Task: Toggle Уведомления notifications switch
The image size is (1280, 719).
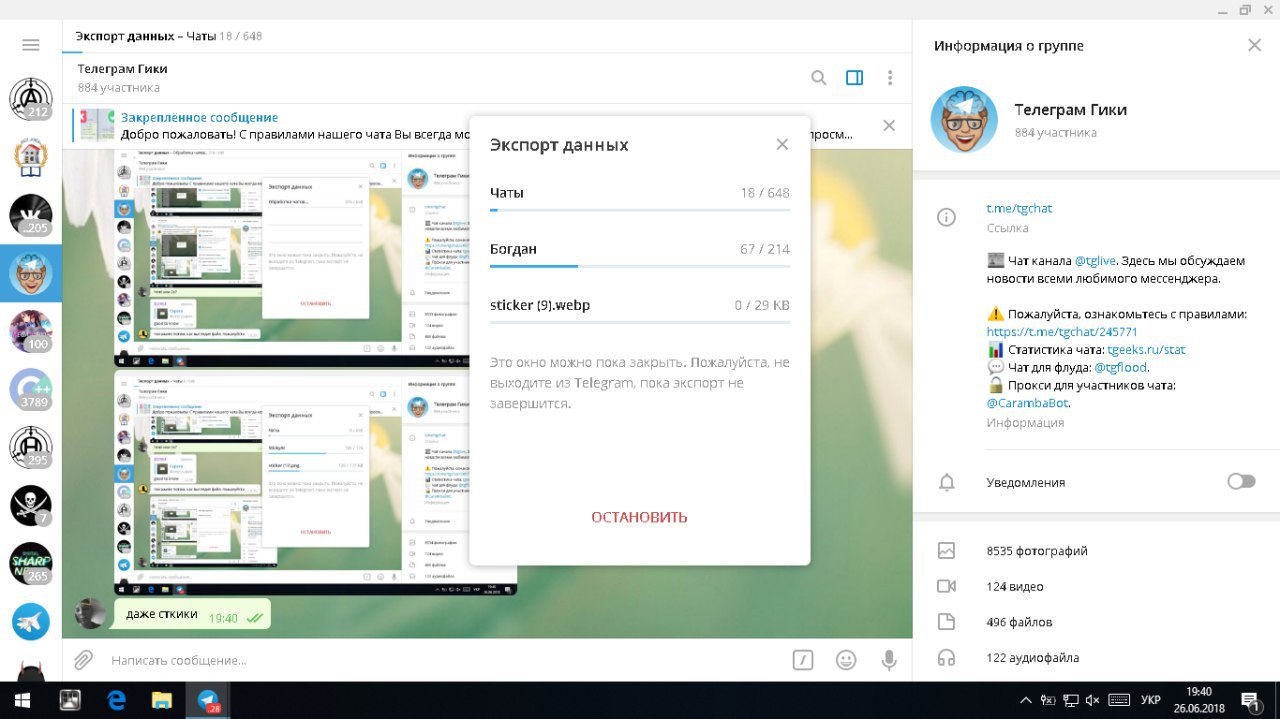Action: pos(1241,482)
